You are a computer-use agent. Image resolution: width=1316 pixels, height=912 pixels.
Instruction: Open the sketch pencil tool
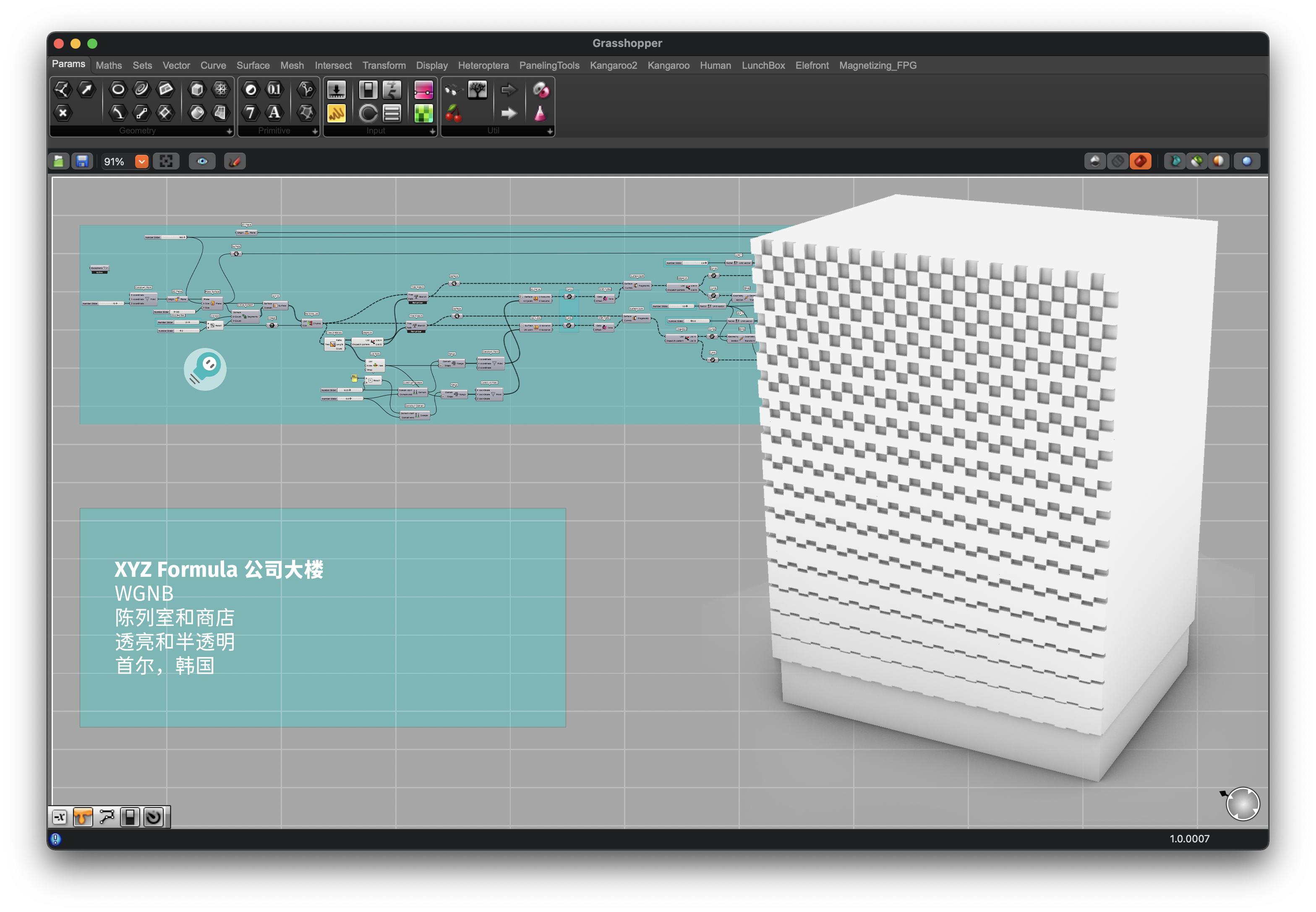pos(235,162)
